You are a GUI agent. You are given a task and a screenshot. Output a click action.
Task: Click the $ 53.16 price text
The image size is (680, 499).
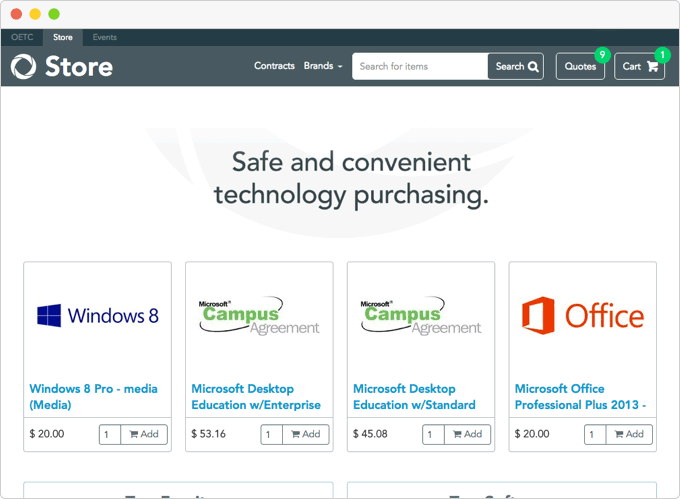[209, 434]
